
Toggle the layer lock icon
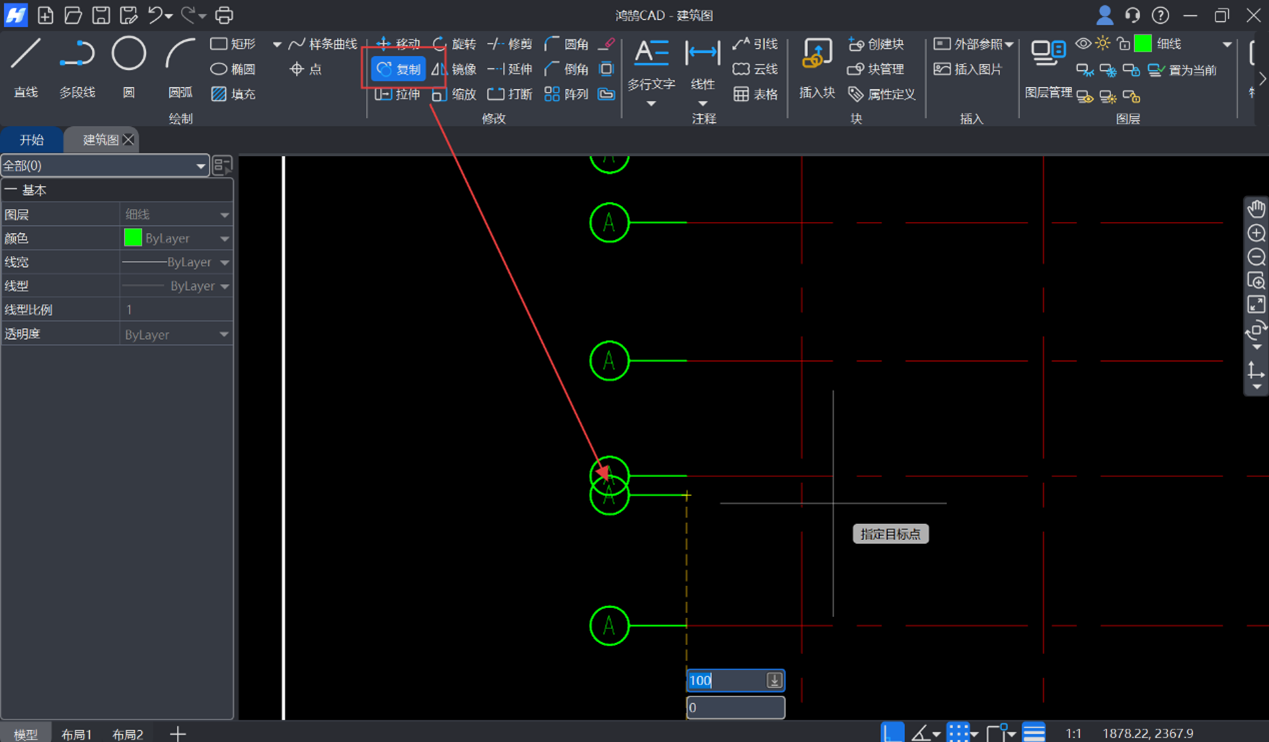1123,44
